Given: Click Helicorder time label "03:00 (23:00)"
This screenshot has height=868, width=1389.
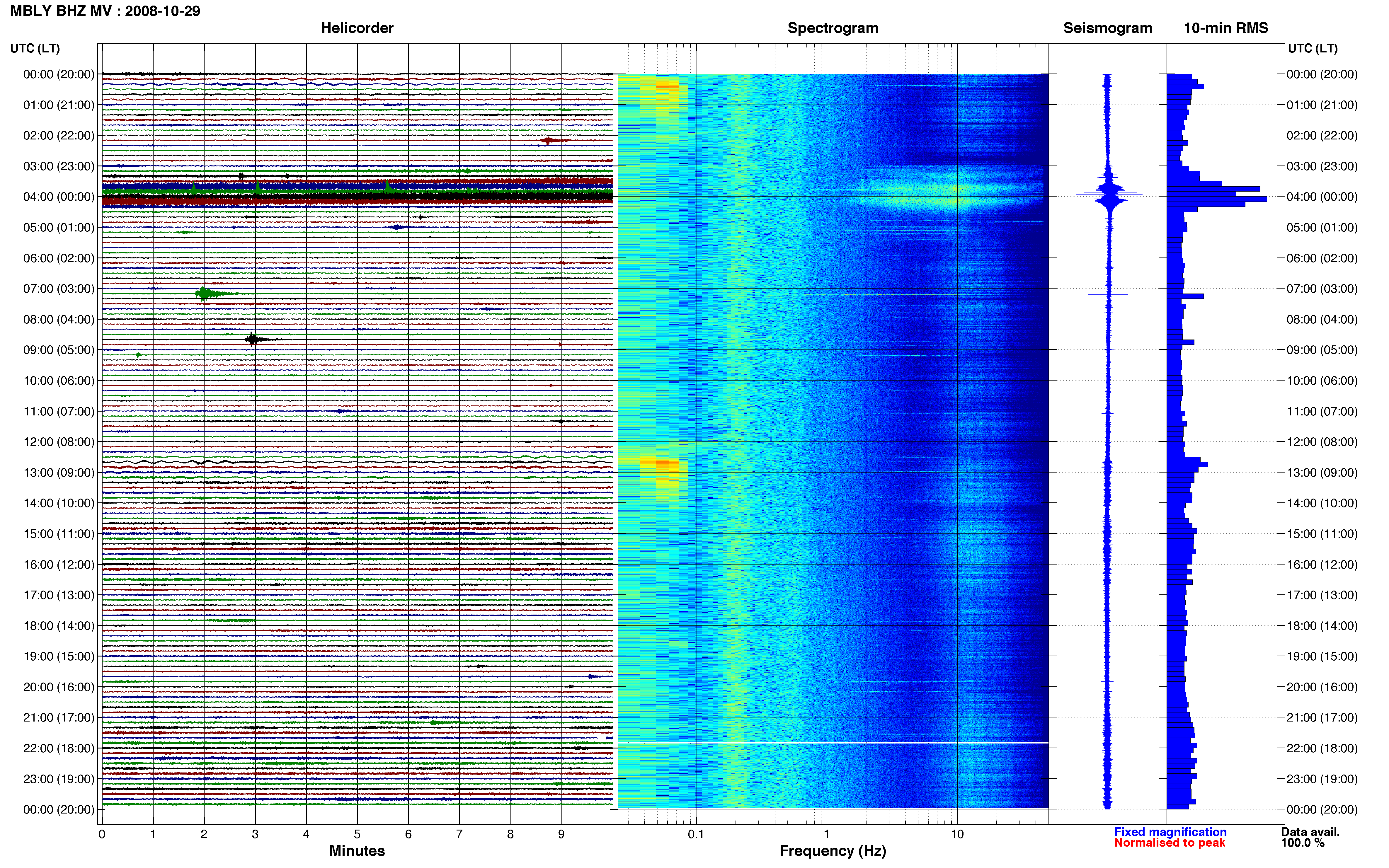Looking at the screenshot, I should coord(59,166).
